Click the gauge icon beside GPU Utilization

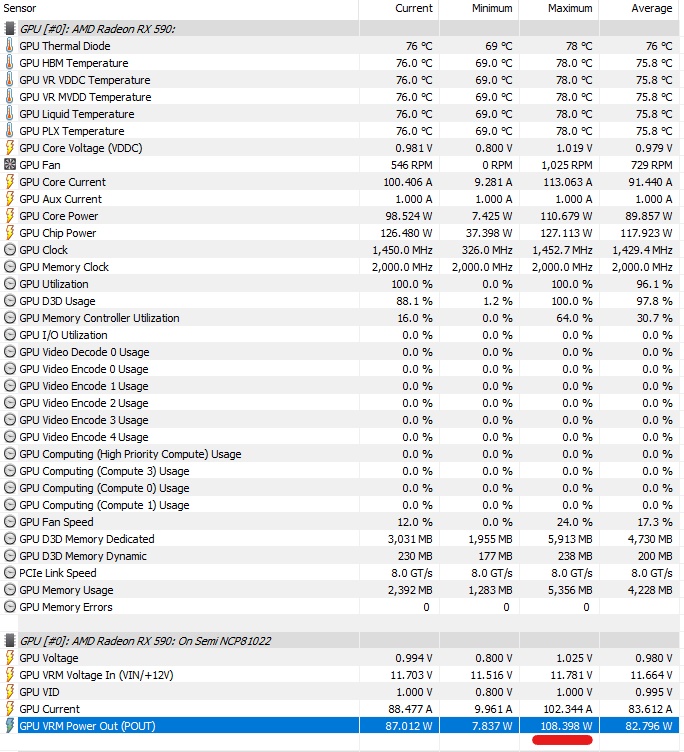coord(10,284)
